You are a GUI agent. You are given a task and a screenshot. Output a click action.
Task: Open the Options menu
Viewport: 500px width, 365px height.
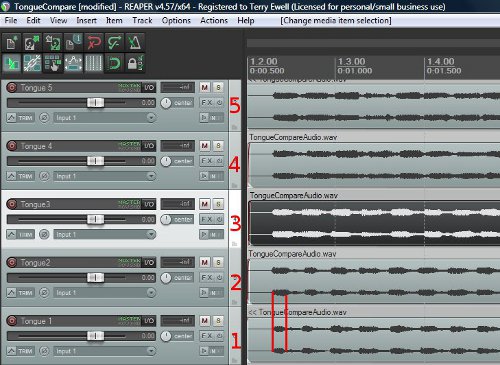click(x=176, y=21)
